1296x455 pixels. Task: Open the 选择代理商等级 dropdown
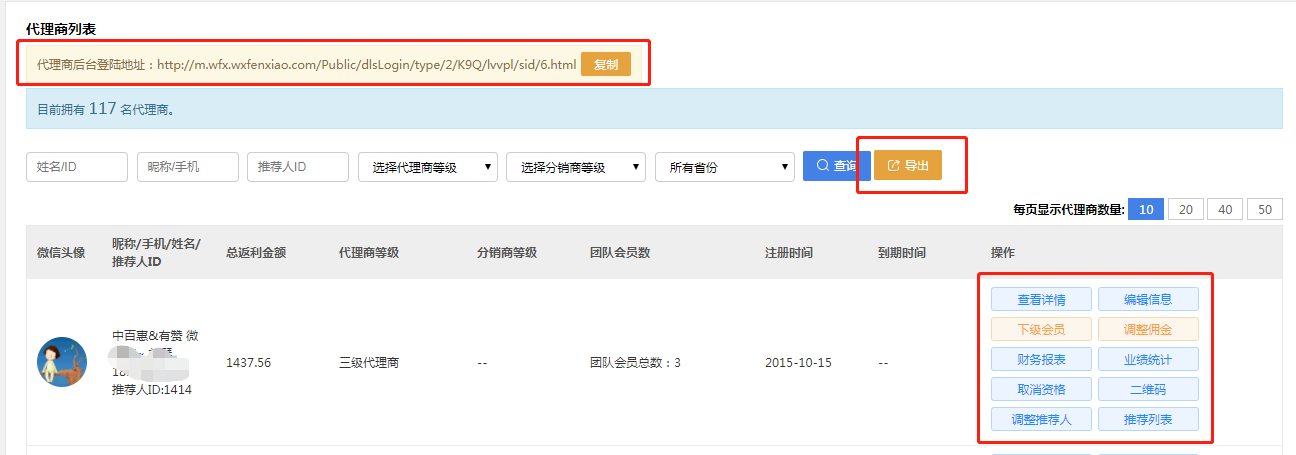[427, 167]
